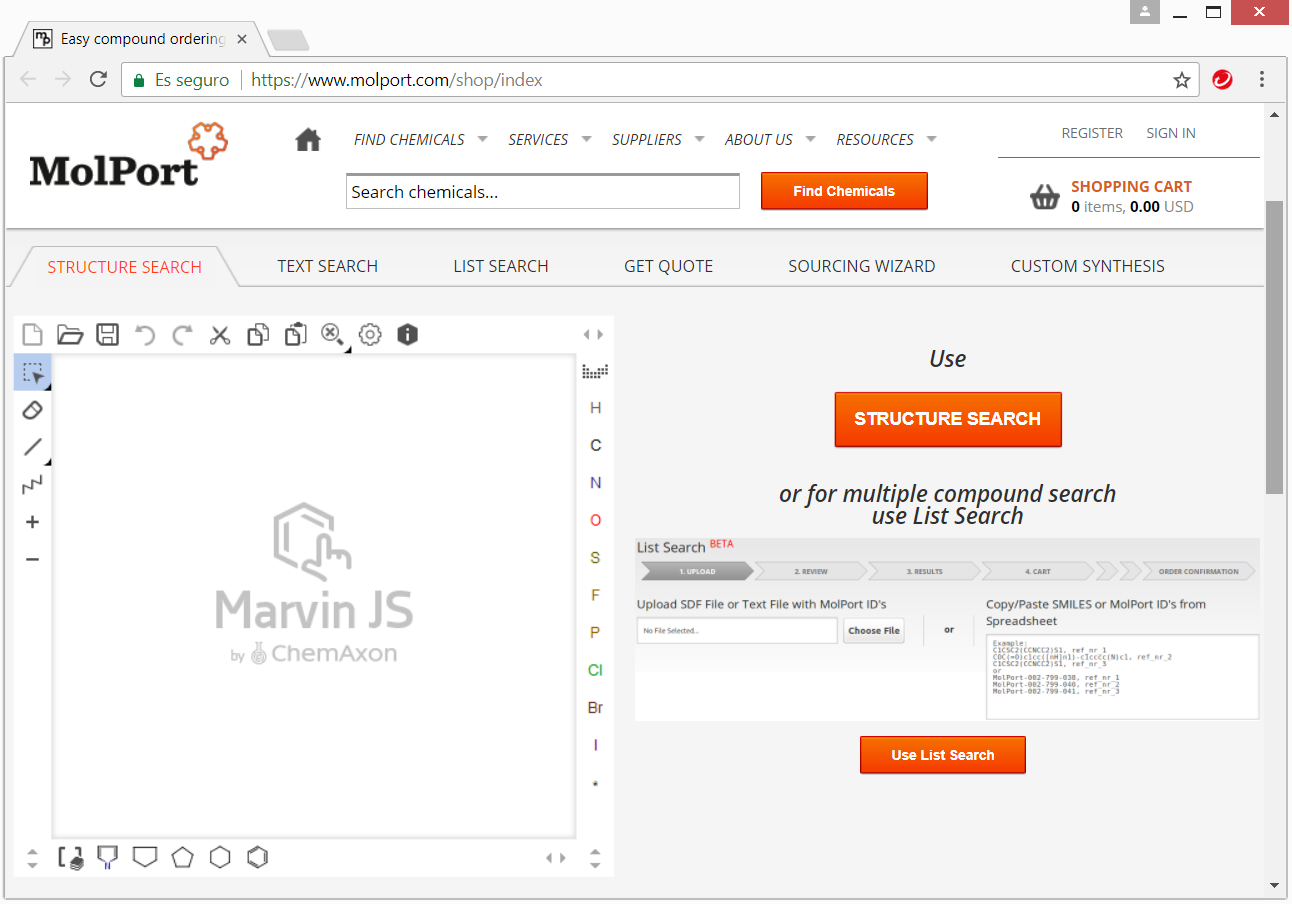Open Marvin JS settings gear
The image size is (1292, 904).
370,335
